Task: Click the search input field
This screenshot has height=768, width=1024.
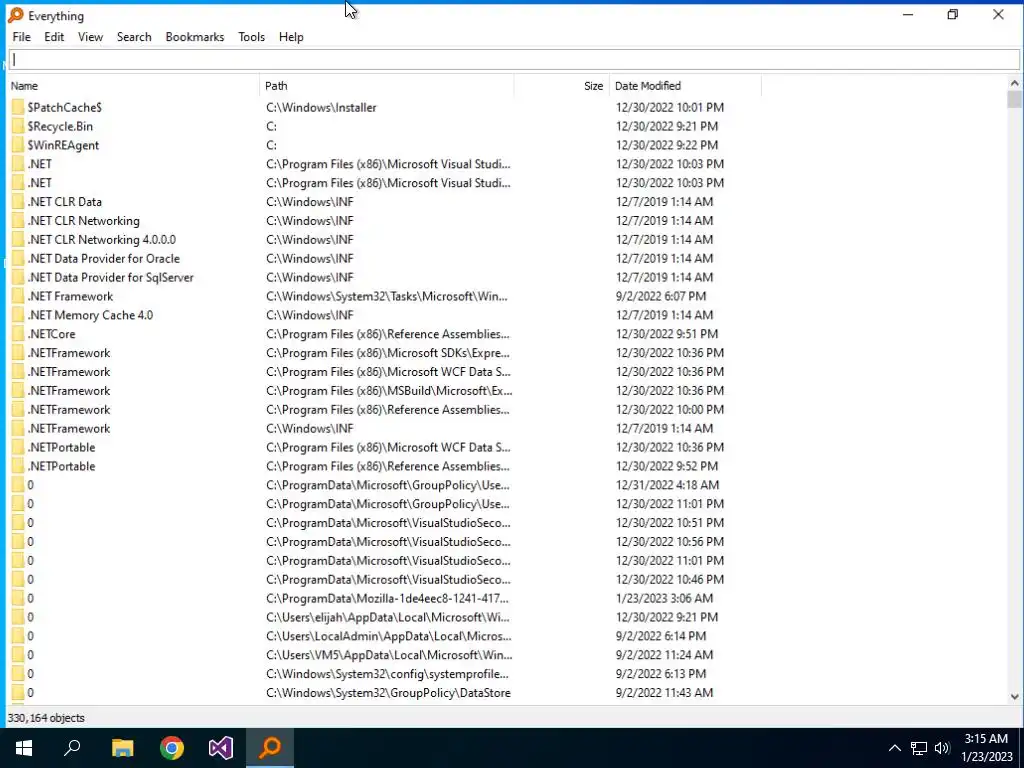Action: coord(514,59)
